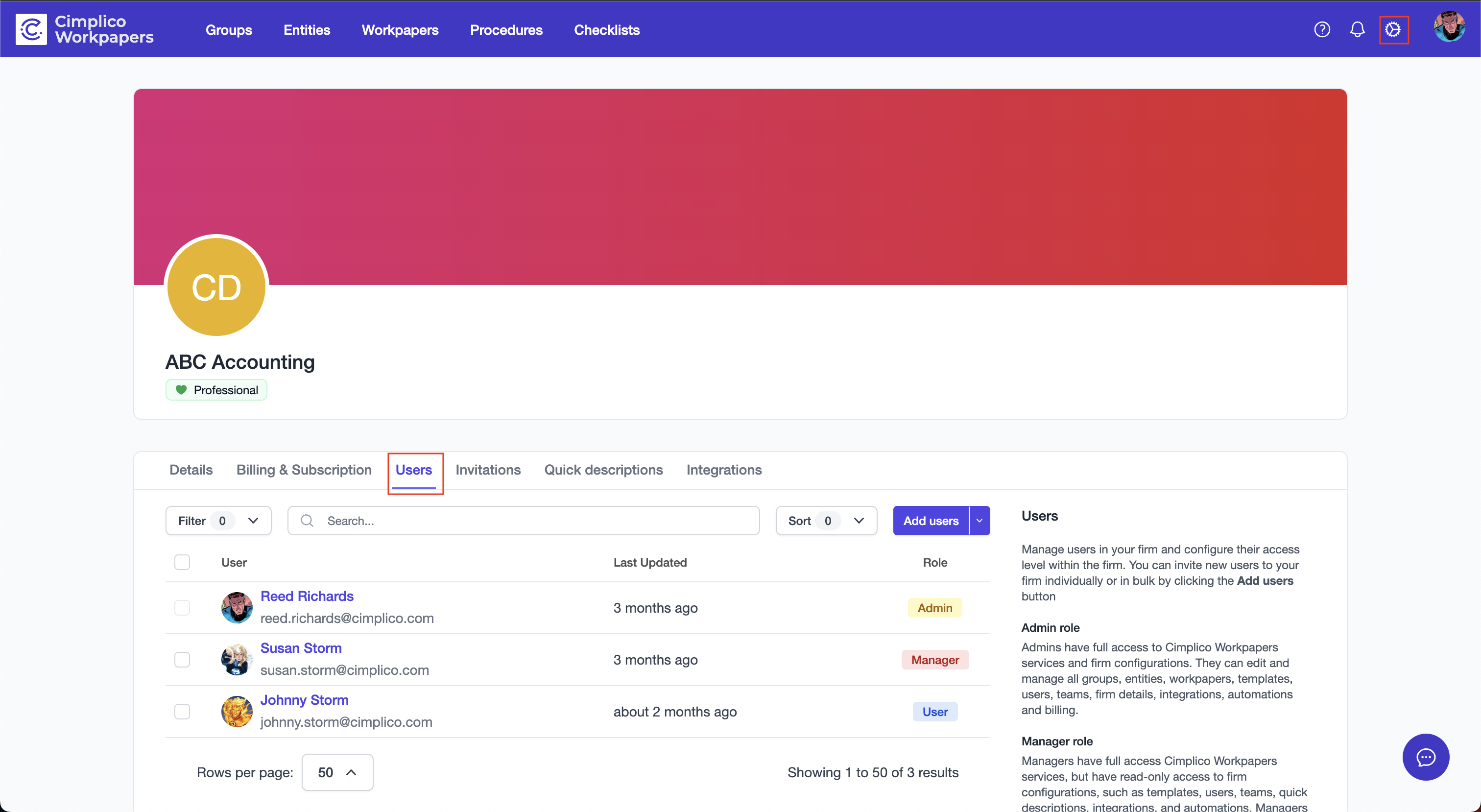
Task: Click 'about 2 months ago' cell
Action: [675, 712]
